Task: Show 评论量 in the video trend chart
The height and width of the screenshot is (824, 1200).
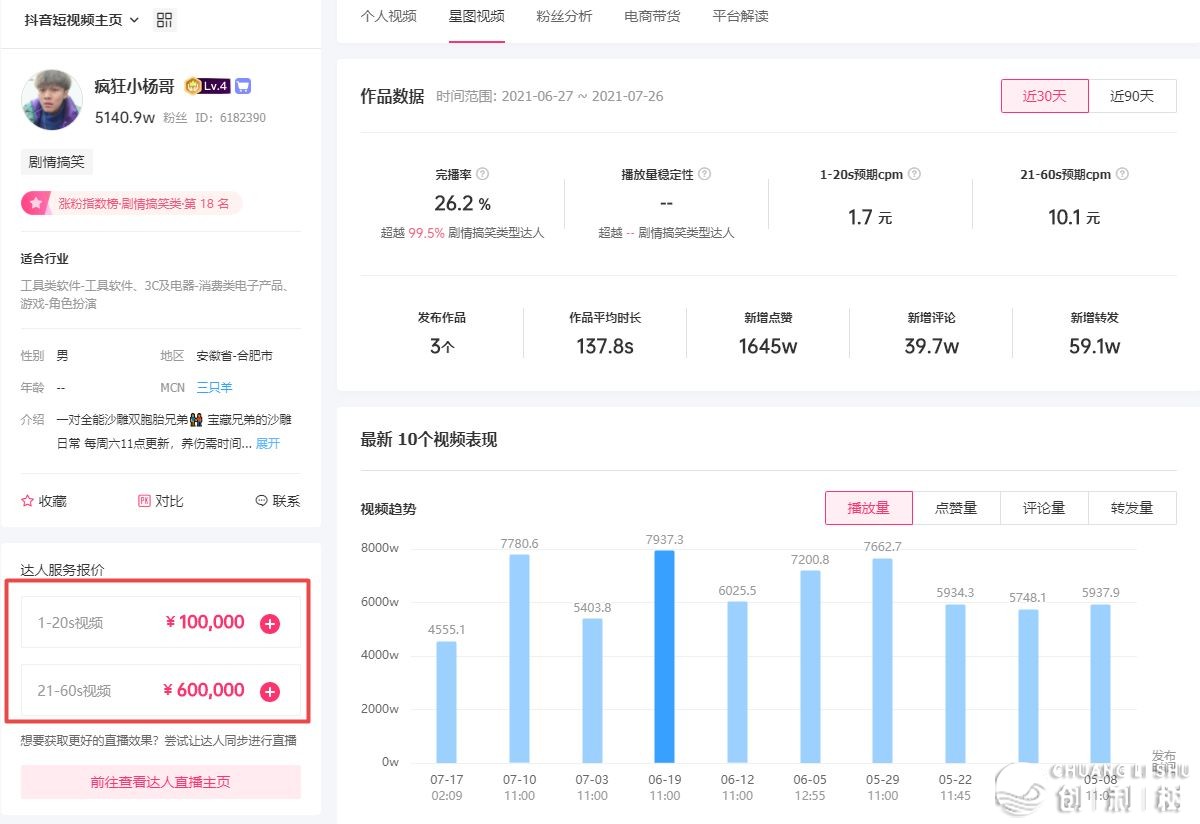Action: coord(1044,508)
